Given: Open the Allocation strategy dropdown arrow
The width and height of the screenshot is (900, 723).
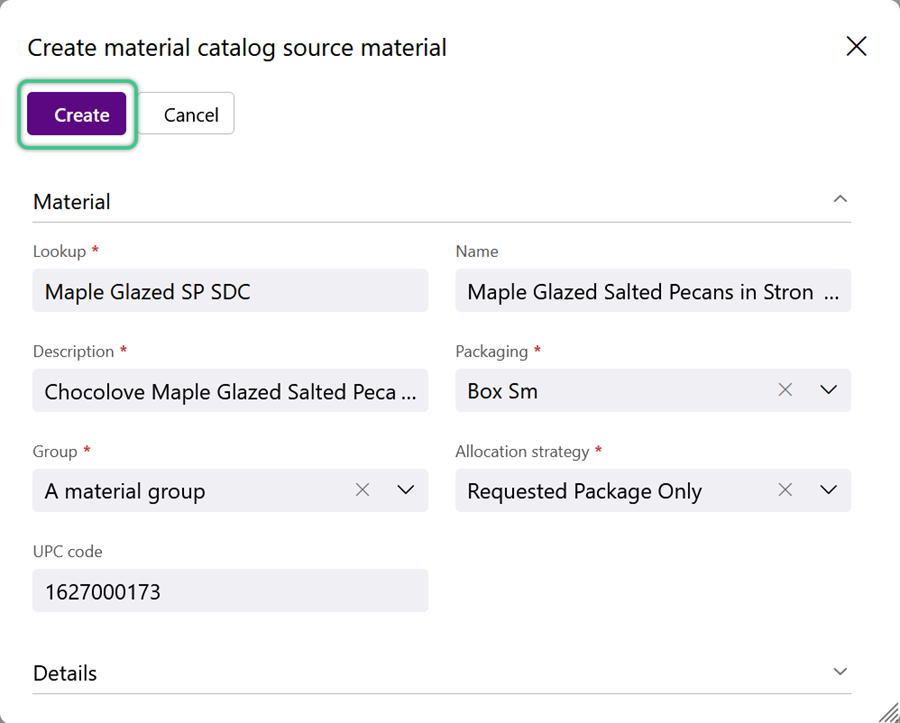Looking at the screenshot, I should pyautogui.click(x=828, y=490).
